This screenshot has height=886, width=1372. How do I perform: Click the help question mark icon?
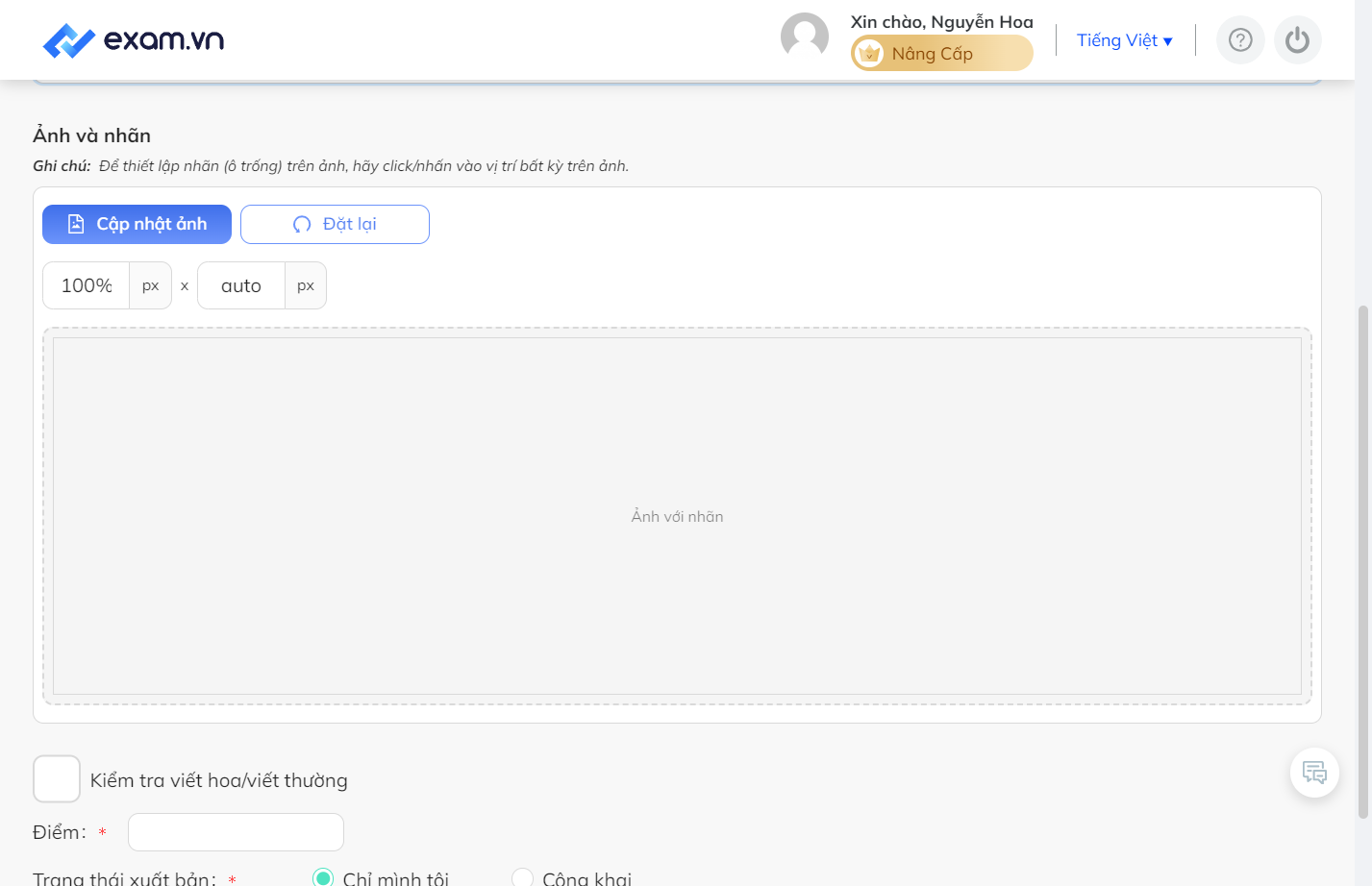tap(1240, 40)
